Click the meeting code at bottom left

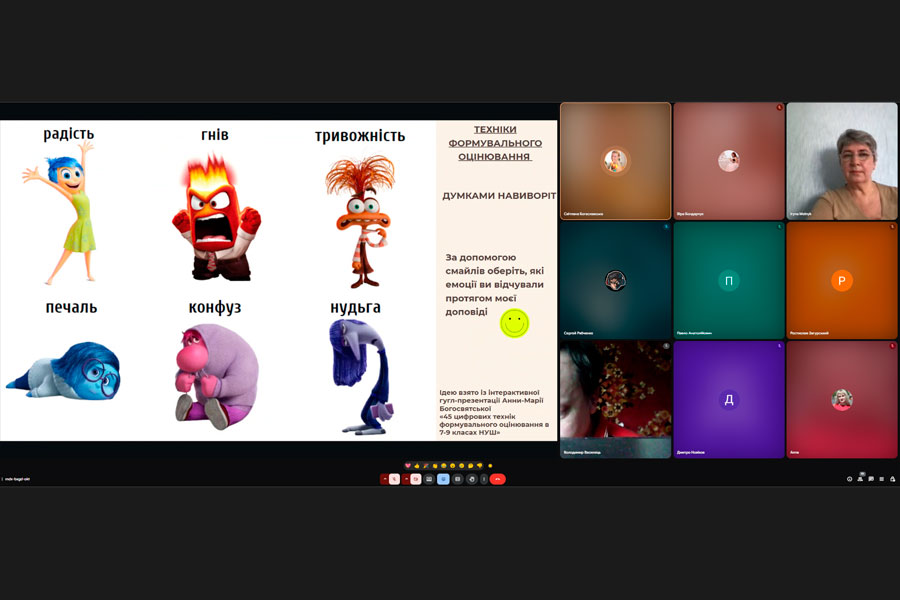[17, 479]
